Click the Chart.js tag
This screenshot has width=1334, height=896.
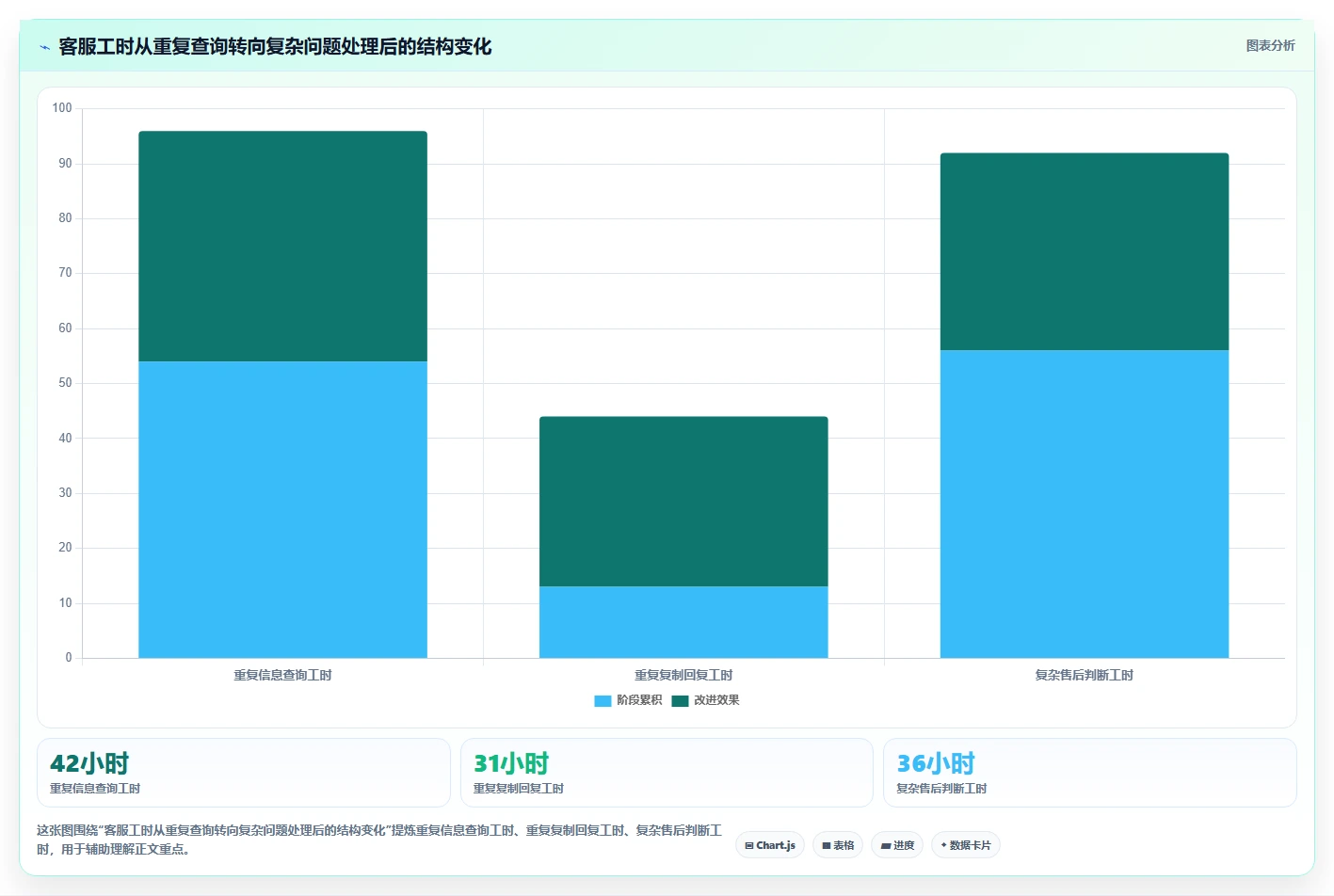(x=770, y=845)
